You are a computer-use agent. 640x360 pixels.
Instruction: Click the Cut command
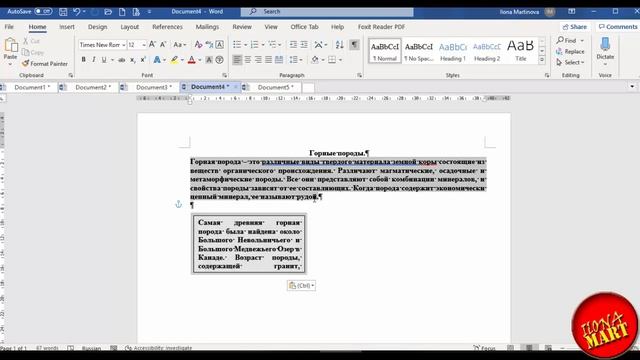31,41
